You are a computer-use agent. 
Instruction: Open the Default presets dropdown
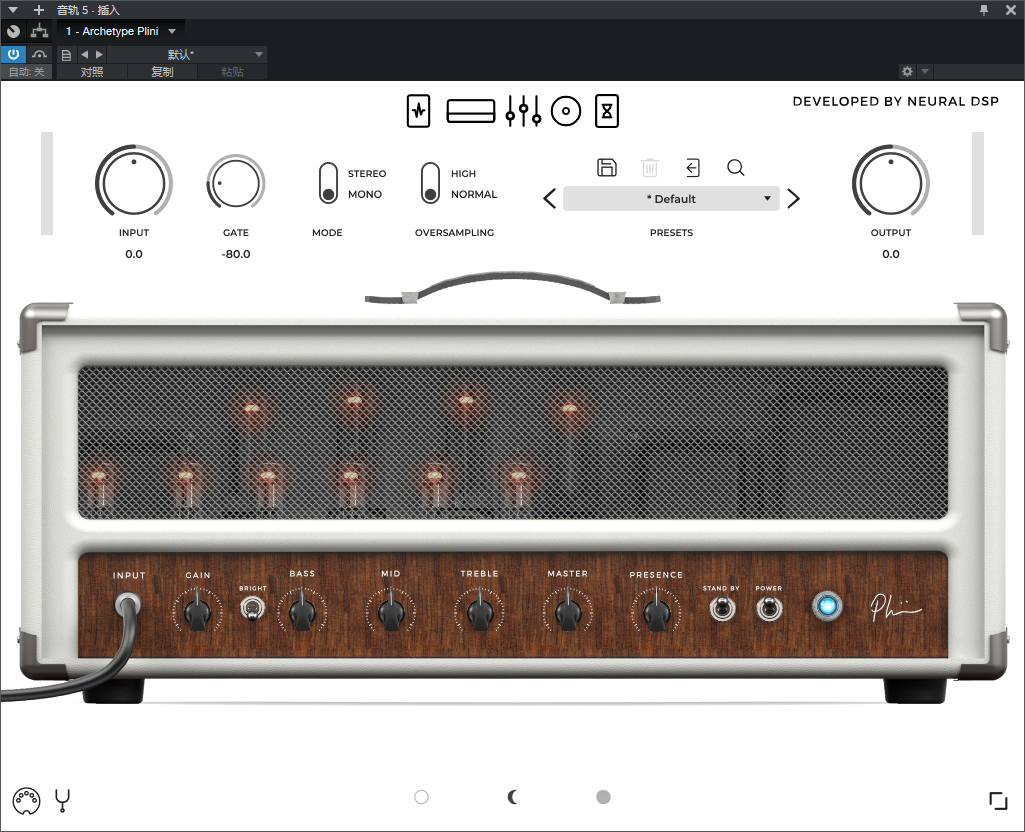point(671,199)
